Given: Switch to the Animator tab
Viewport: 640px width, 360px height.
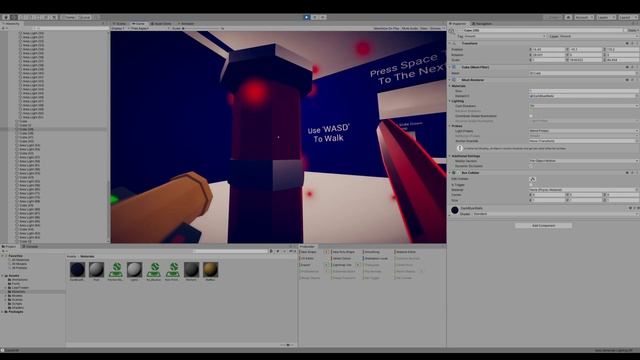Looking at the screenshot, I should point(186,24).
